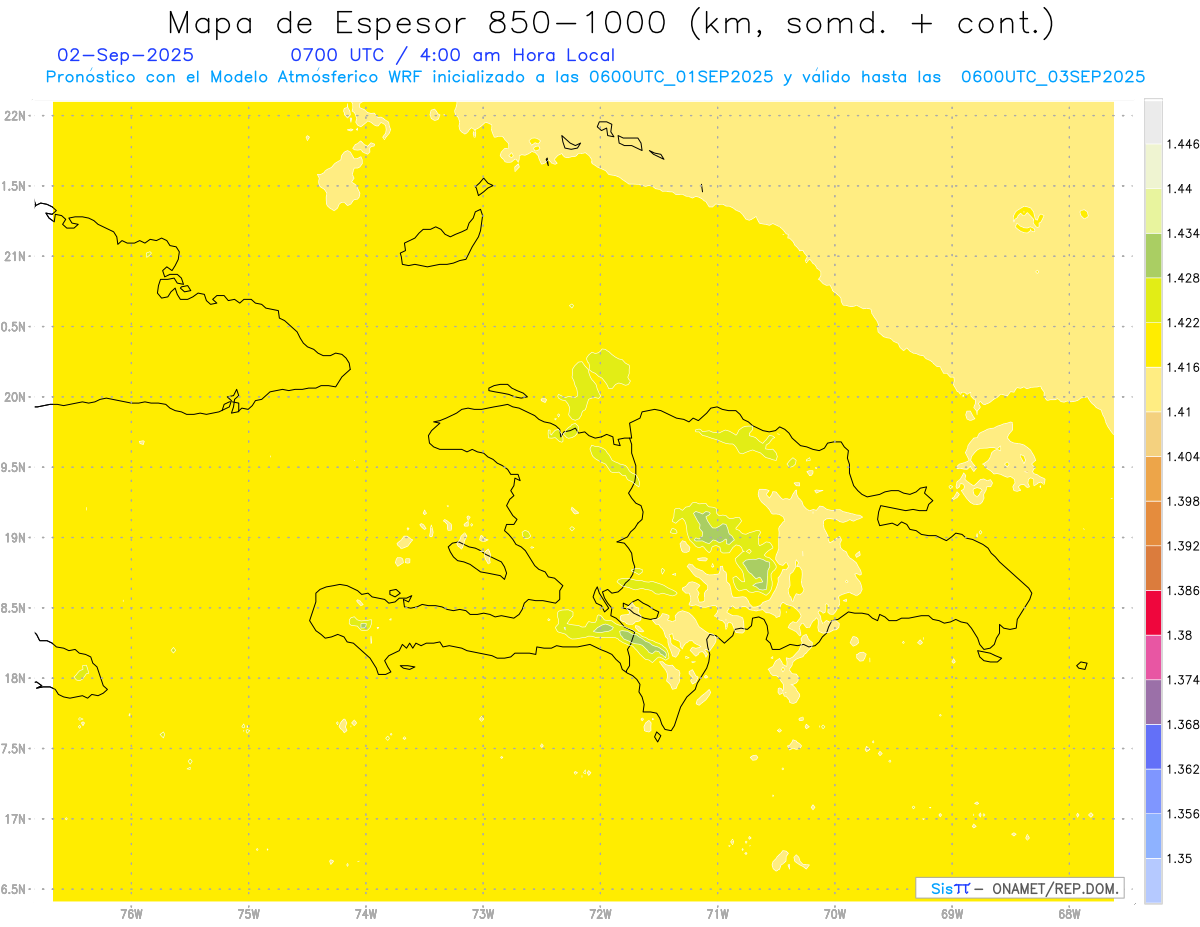Click the 21N latitude label
Viewport: 1200px width, 927px height.
15,257
